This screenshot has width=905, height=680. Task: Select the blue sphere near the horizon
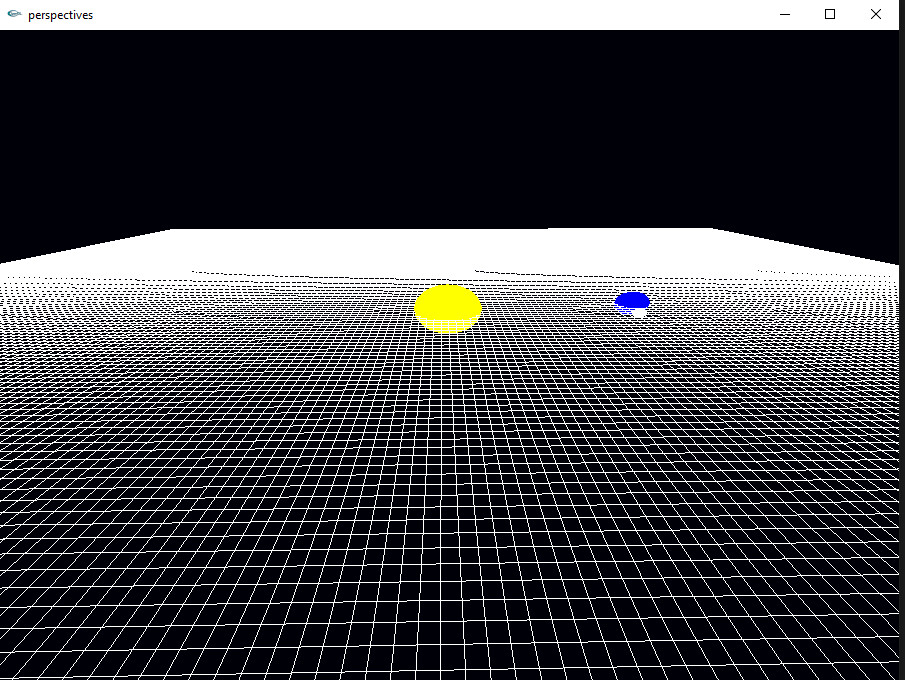[633, 299]
